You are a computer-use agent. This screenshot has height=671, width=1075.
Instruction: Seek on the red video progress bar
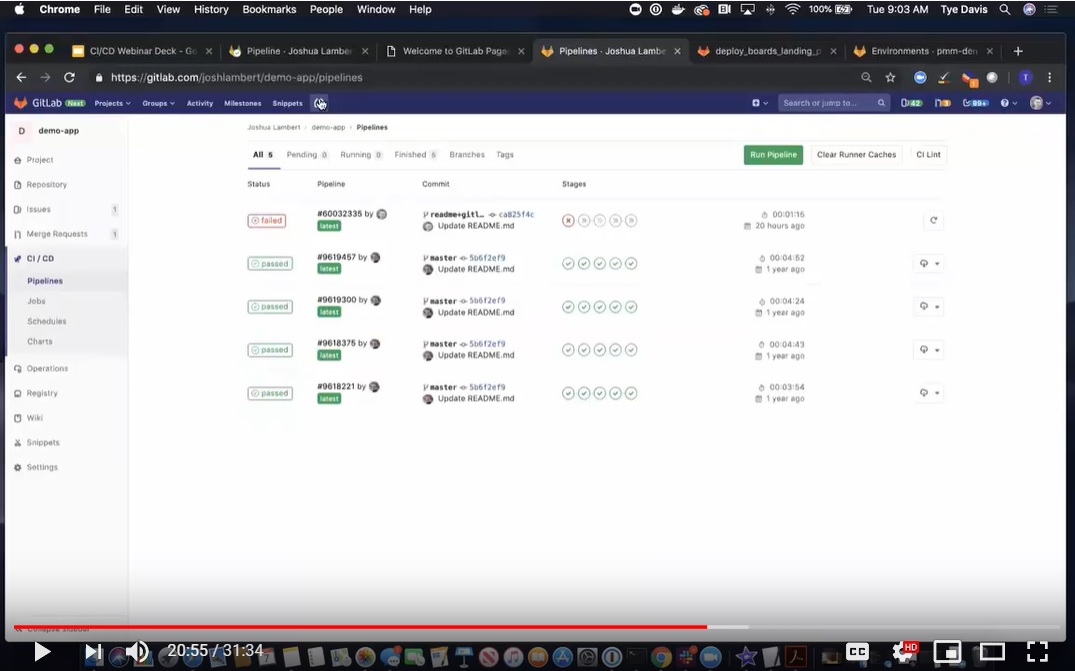400,627
